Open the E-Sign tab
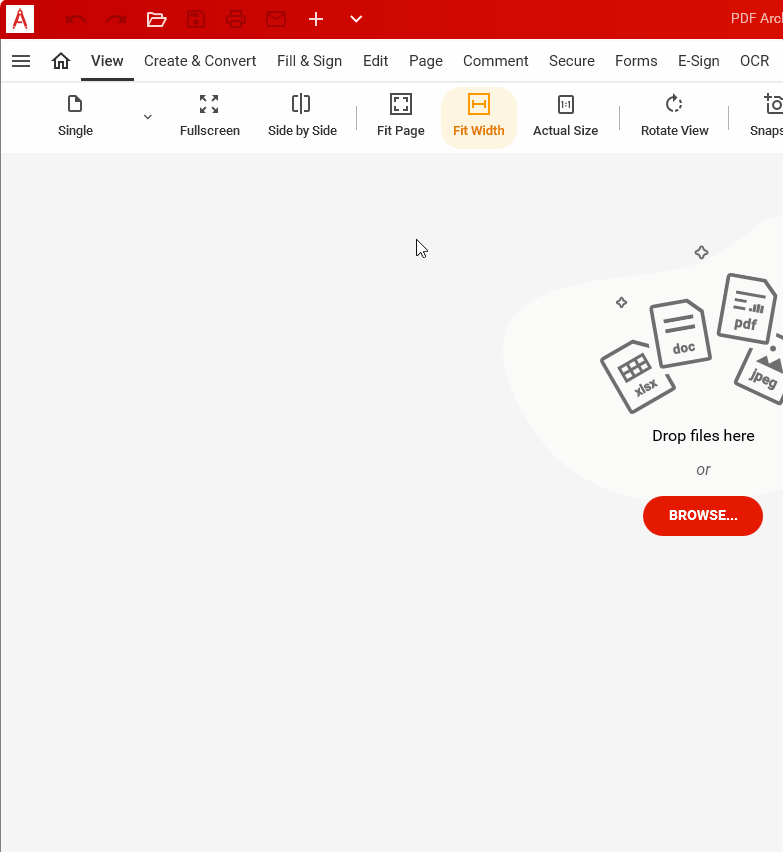Screen dimensions: 783x852 (x=699, y=61)
